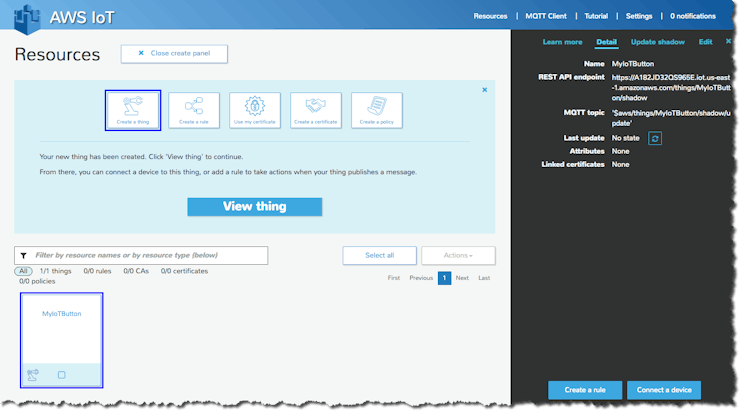Open the Actions dropdown
The width and height of the screenshot is (740, 411).
458,255
